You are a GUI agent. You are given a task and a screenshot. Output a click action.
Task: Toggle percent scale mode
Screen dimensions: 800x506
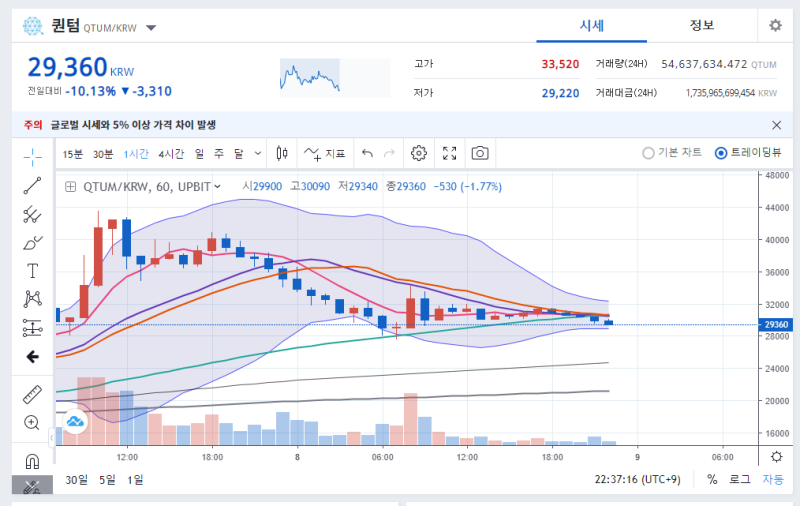coord(712,479)
